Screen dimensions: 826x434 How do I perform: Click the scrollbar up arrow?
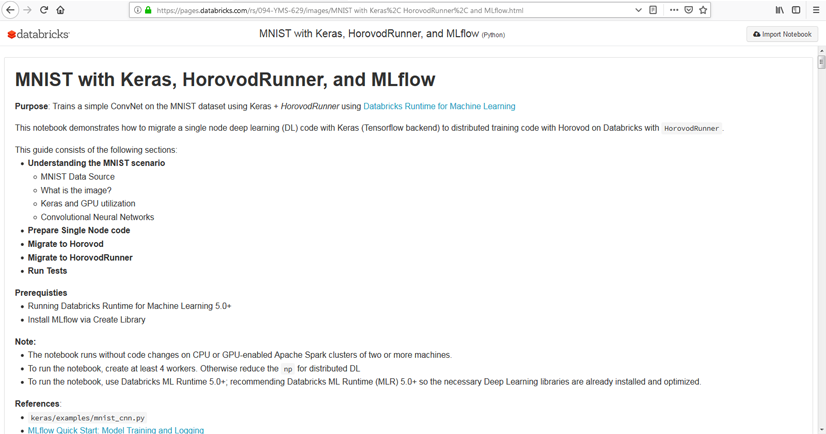click(x=821, y=51)
